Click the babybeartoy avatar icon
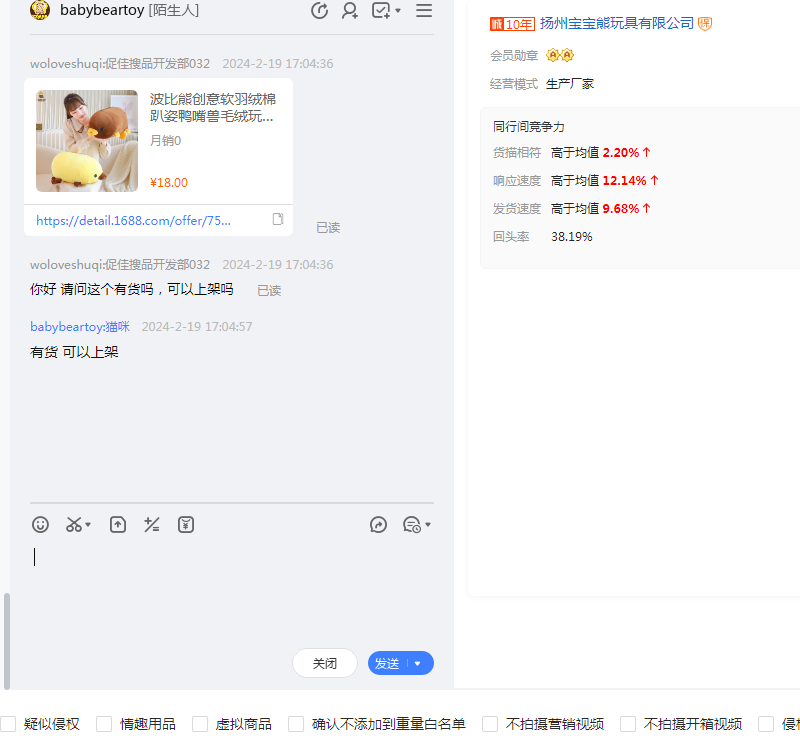This screenshot has width=800, height=742. pos(40,10)
